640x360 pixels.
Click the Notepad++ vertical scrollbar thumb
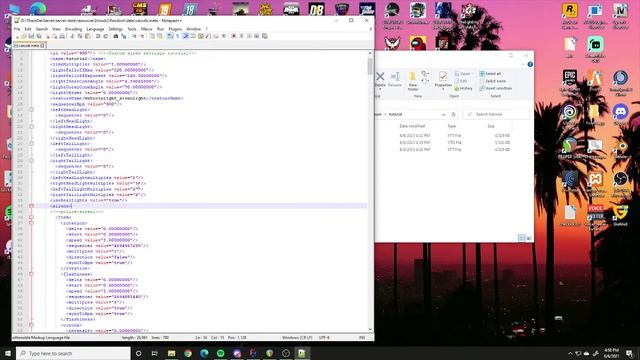pyautogui.click(x=370, y=66)
